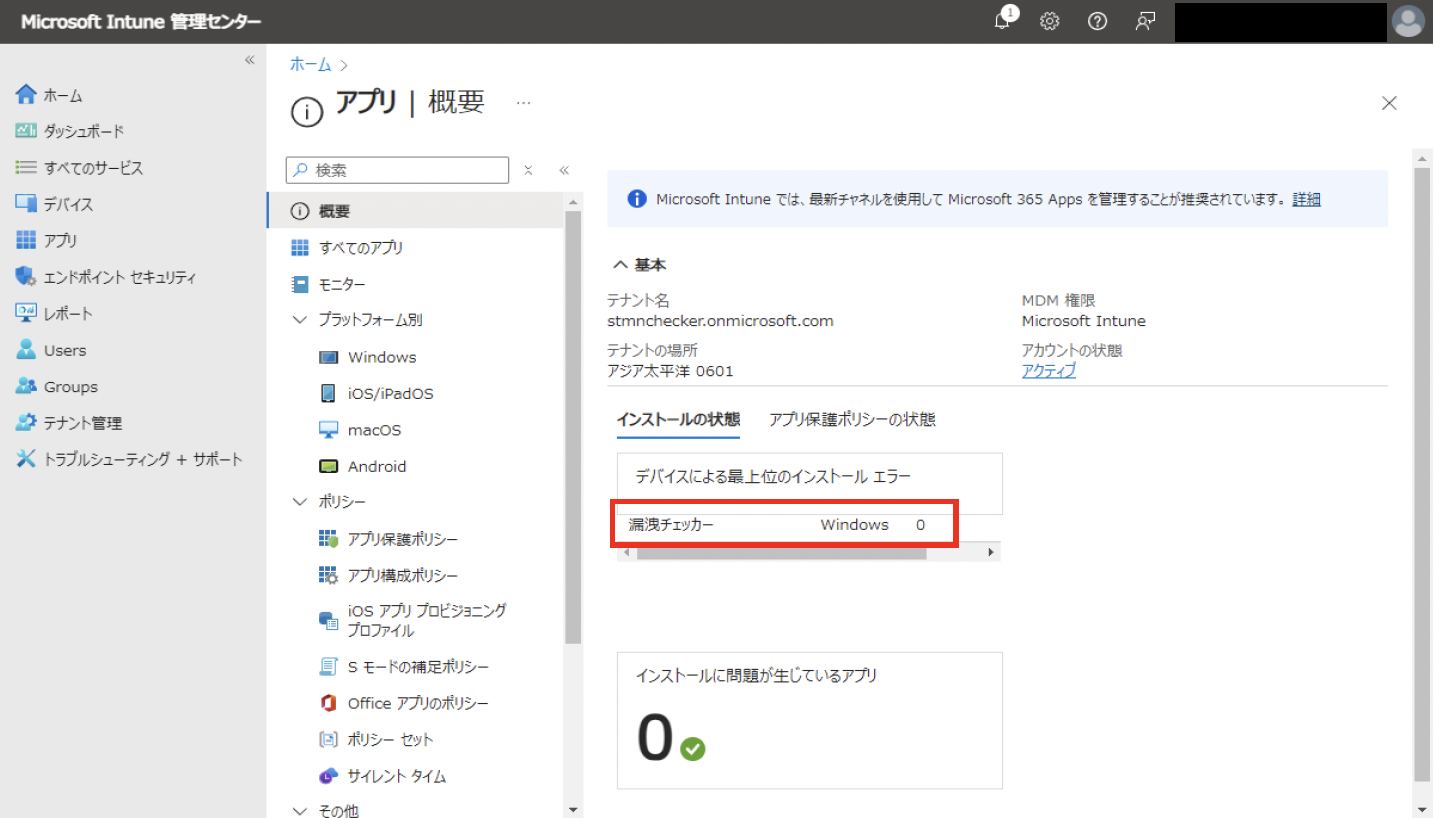
Task: Click right arrow of error list scrollbar
Action: [x=991, y=553]
